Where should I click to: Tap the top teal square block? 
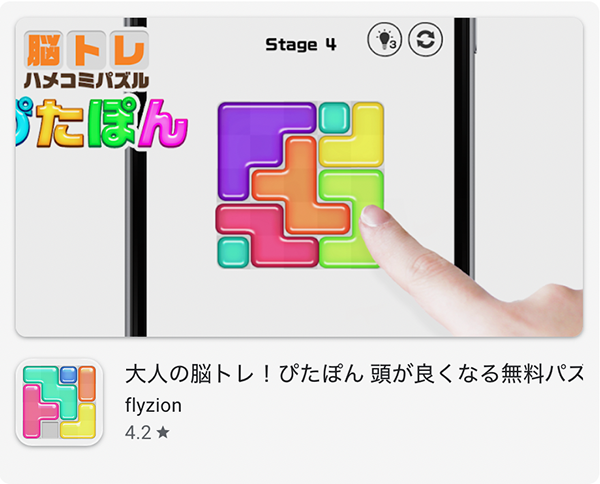[334, 117]
